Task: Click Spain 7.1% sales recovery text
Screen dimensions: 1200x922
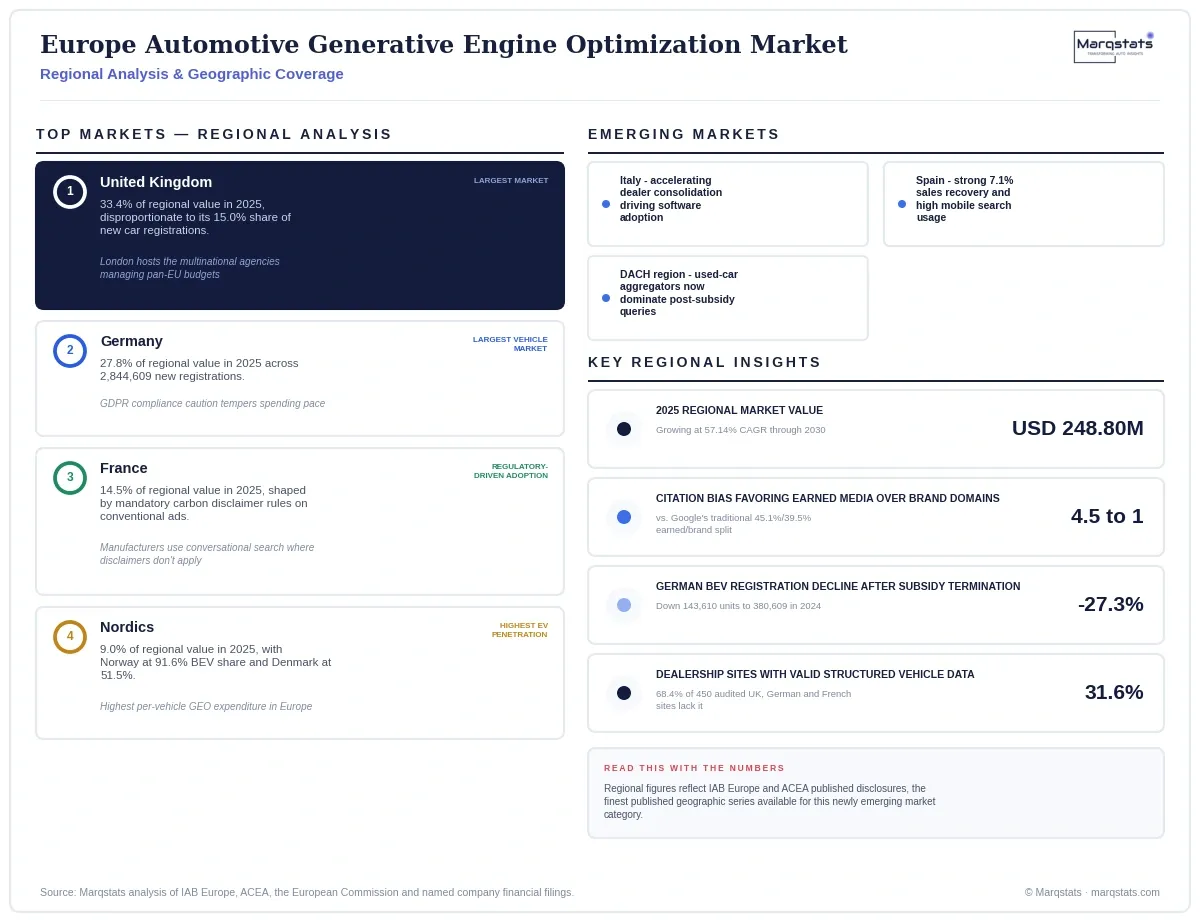Action: click(965, 199)
